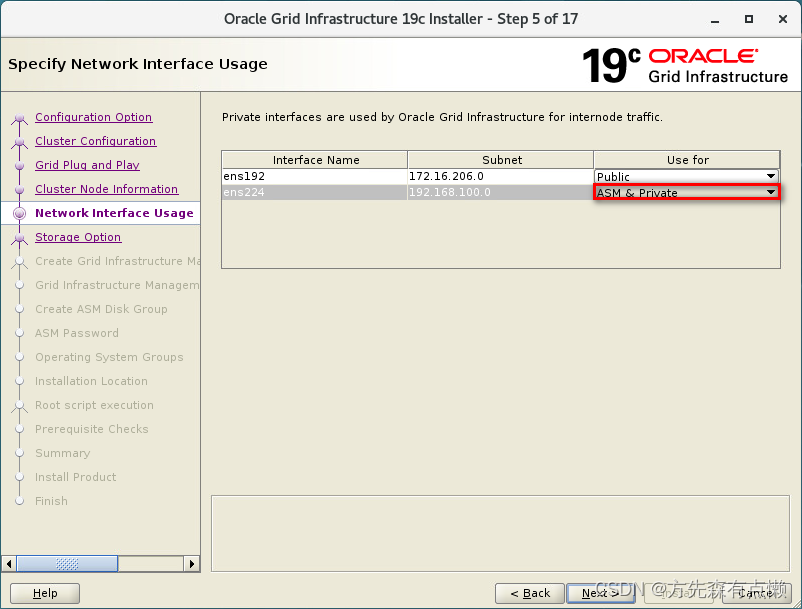This screenshot has width=802, height=609.
Task: Click the Configuration Option step node icon
Action: tap(19, 119)
